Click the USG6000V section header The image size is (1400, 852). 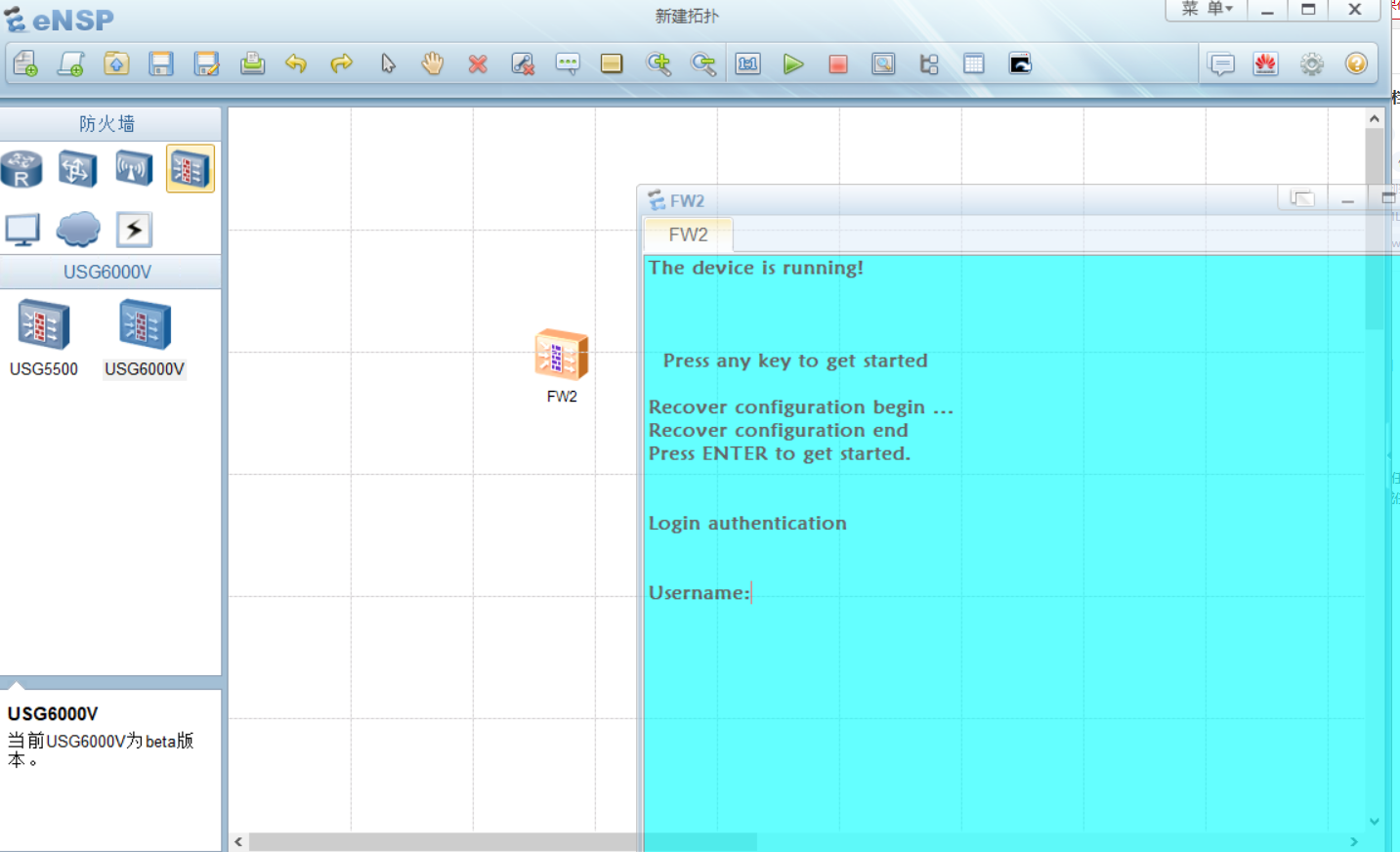tap(107, 272)
